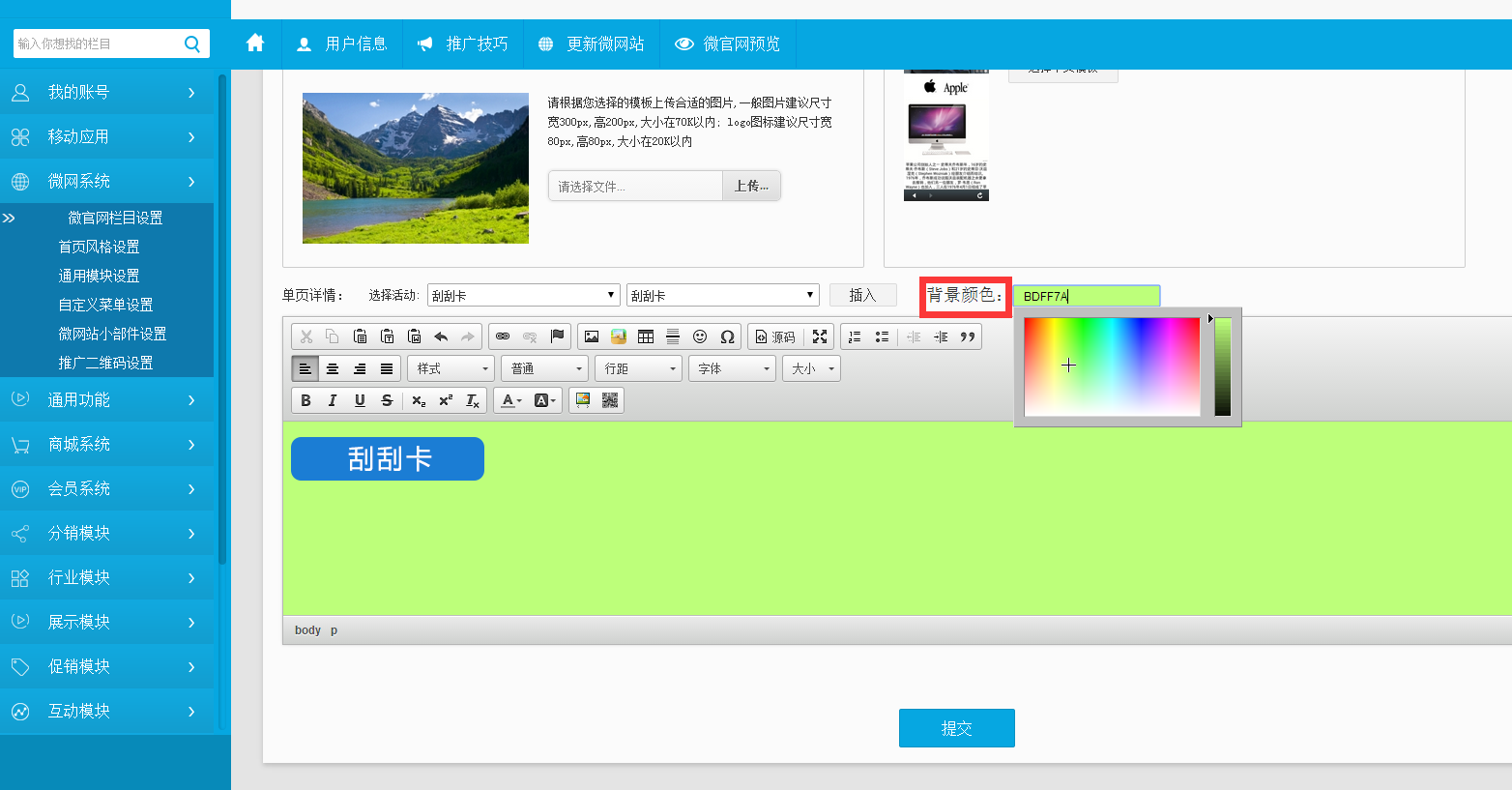Click the insert link icon
Image resolution: width=1512 pixels, height=790 pixels.
[x=503, y=336]
